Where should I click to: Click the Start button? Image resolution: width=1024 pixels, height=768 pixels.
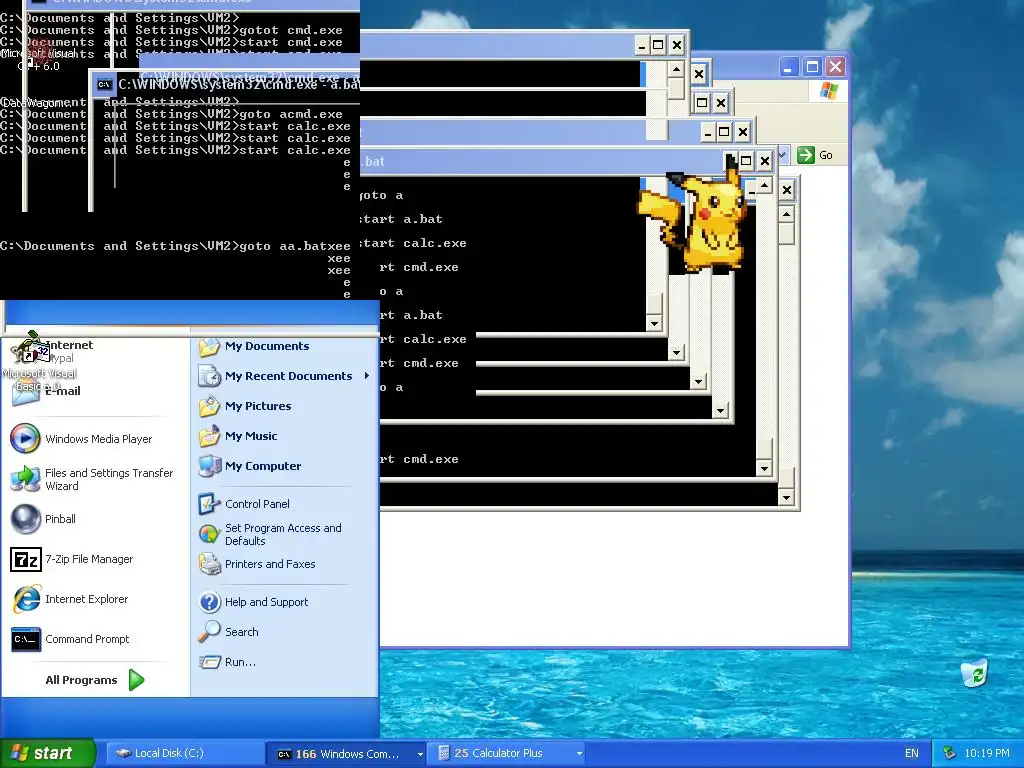click(47, 753)
